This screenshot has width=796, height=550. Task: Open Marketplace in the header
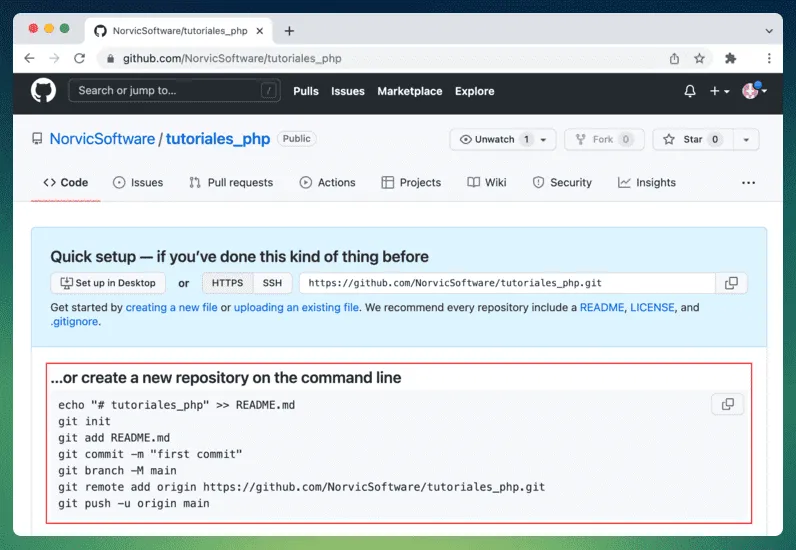tap(410, 91)
